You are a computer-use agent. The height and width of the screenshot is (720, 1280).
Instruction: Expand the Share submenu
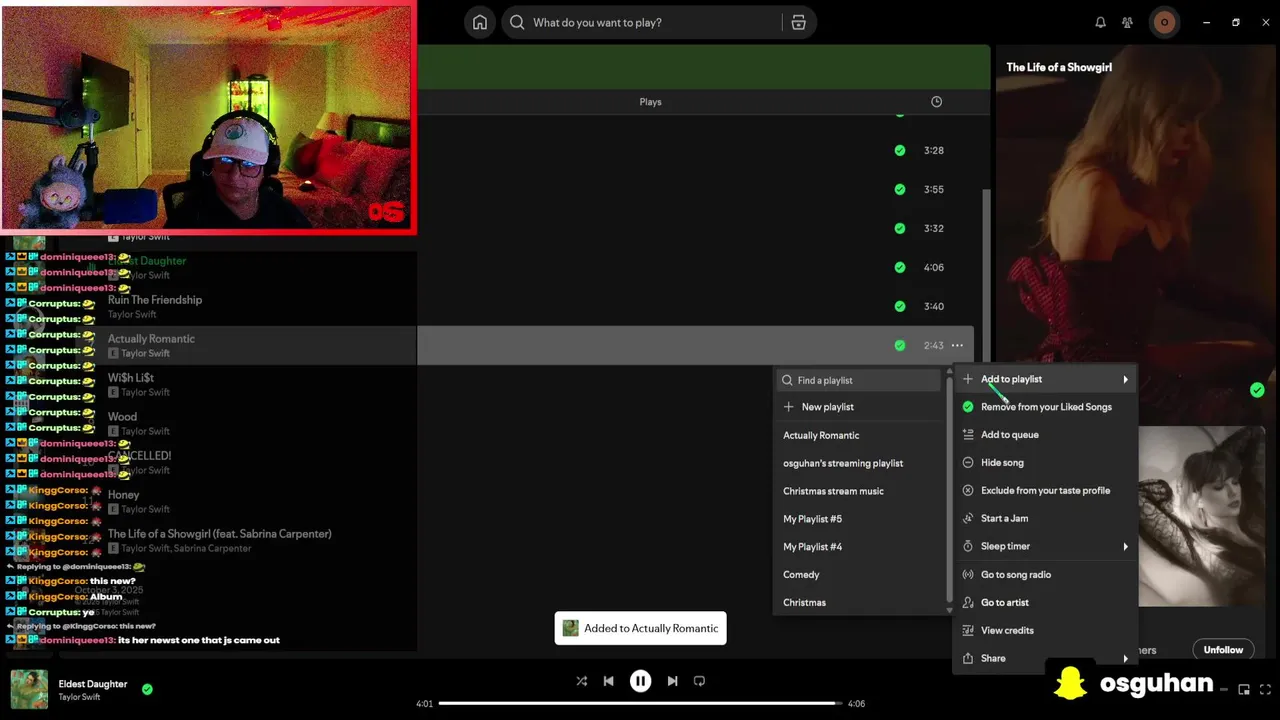point(1045,658)
